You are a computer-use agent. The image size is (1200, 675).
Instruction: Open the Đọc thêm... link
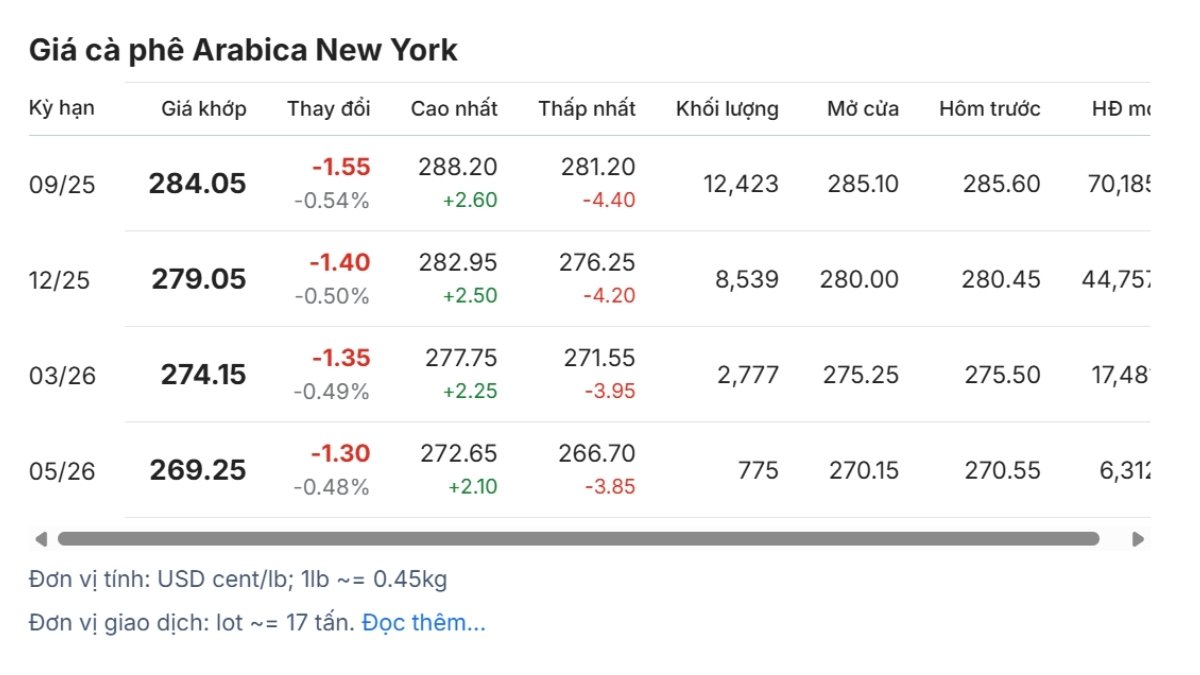coord(424,622)
